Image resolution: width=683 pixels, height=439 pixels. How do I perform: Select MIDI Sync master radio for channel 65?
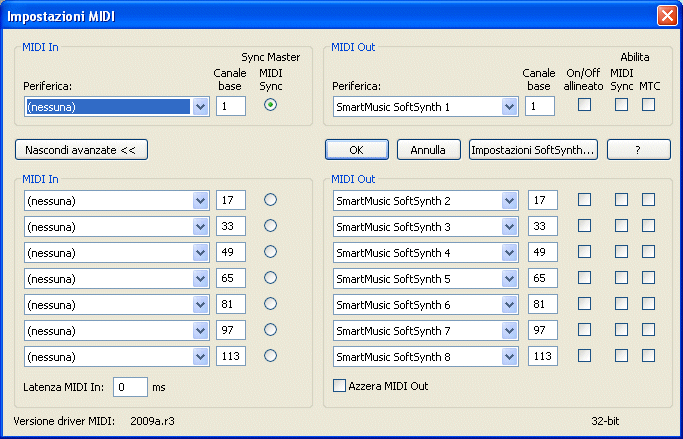[270, 278]
